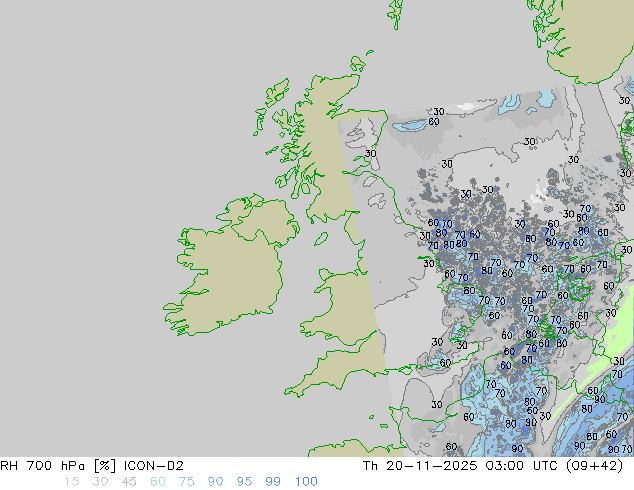
Task: Select the legend value 99
Action: coord(273,482)
